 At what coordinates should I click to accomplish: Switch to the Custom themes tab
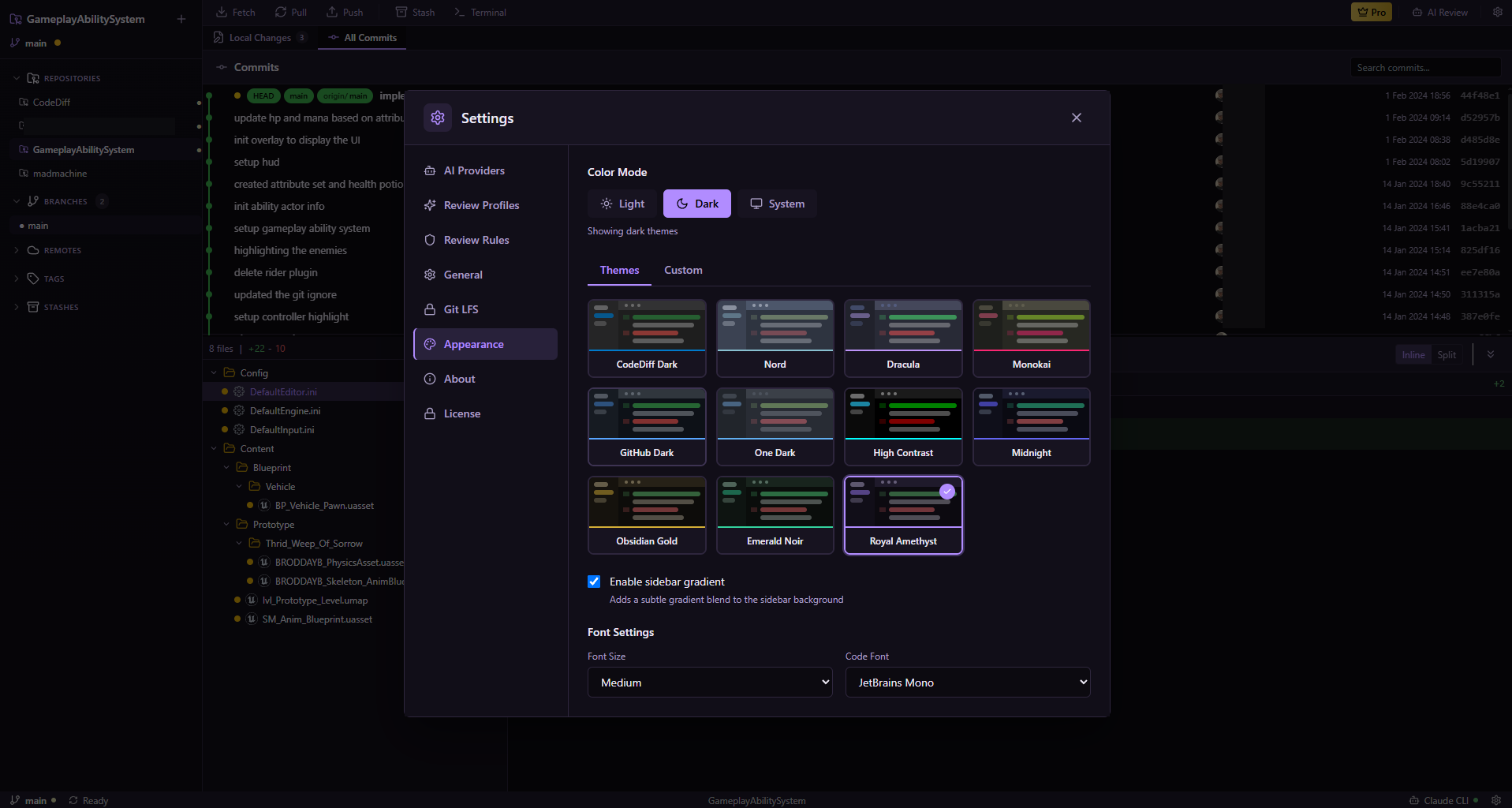(683, 270)
